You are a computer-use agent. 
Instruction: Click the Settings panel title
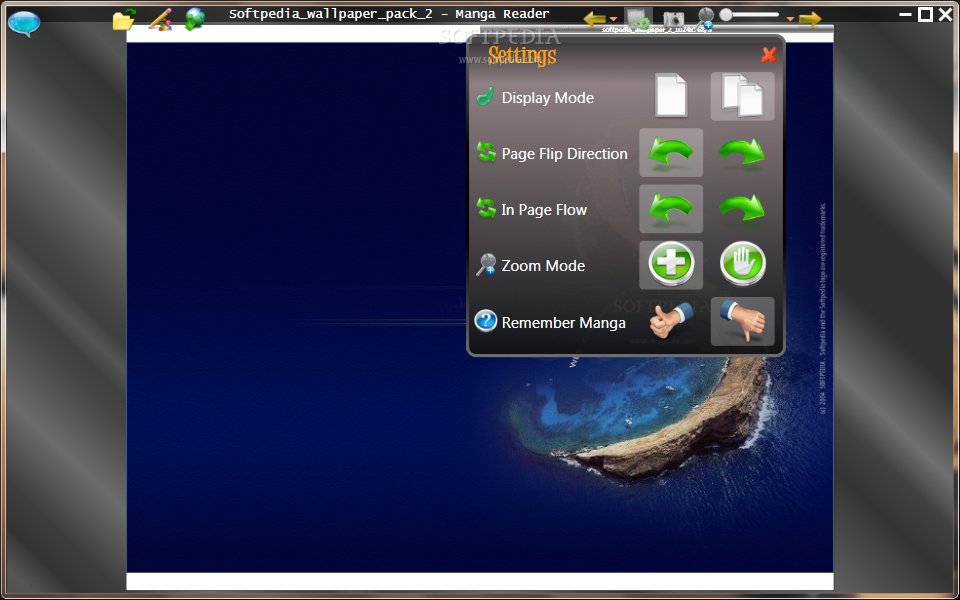pyautogui.click(x=522, y=56)
